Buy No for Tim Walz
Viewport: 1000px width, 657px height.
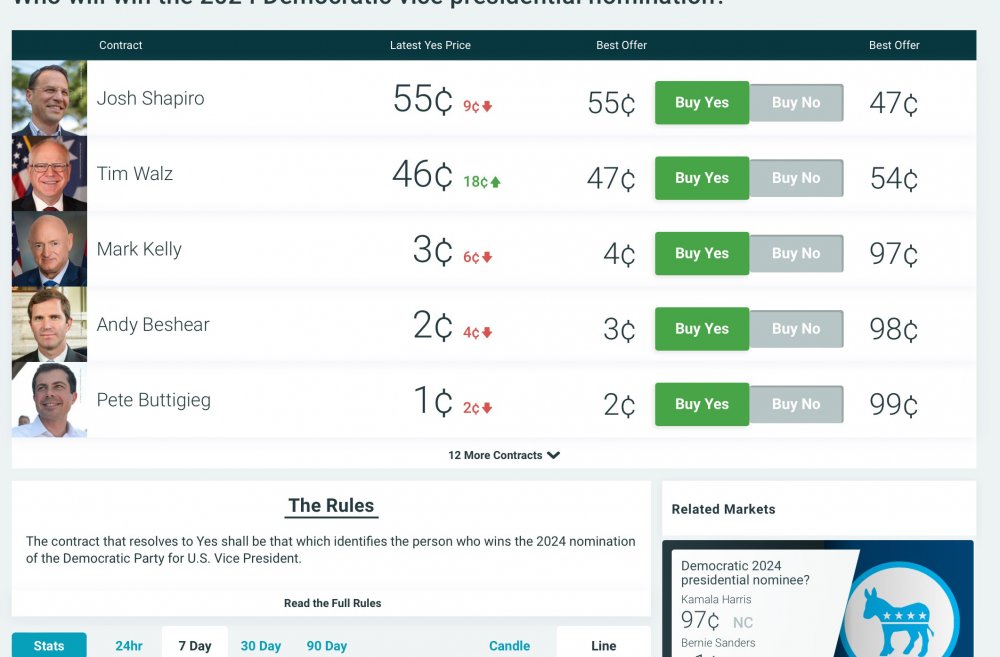coord(795,178)
